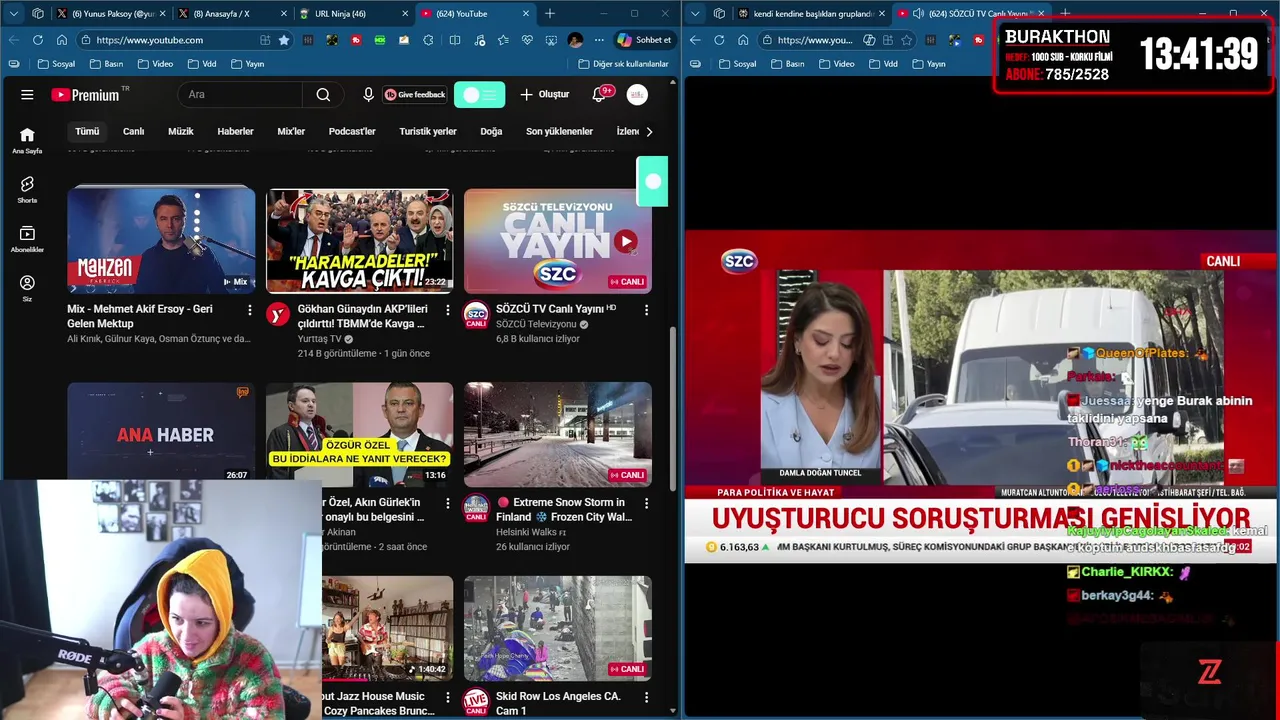
Task: Select the Müzik category chip
Action: (181, 131)
